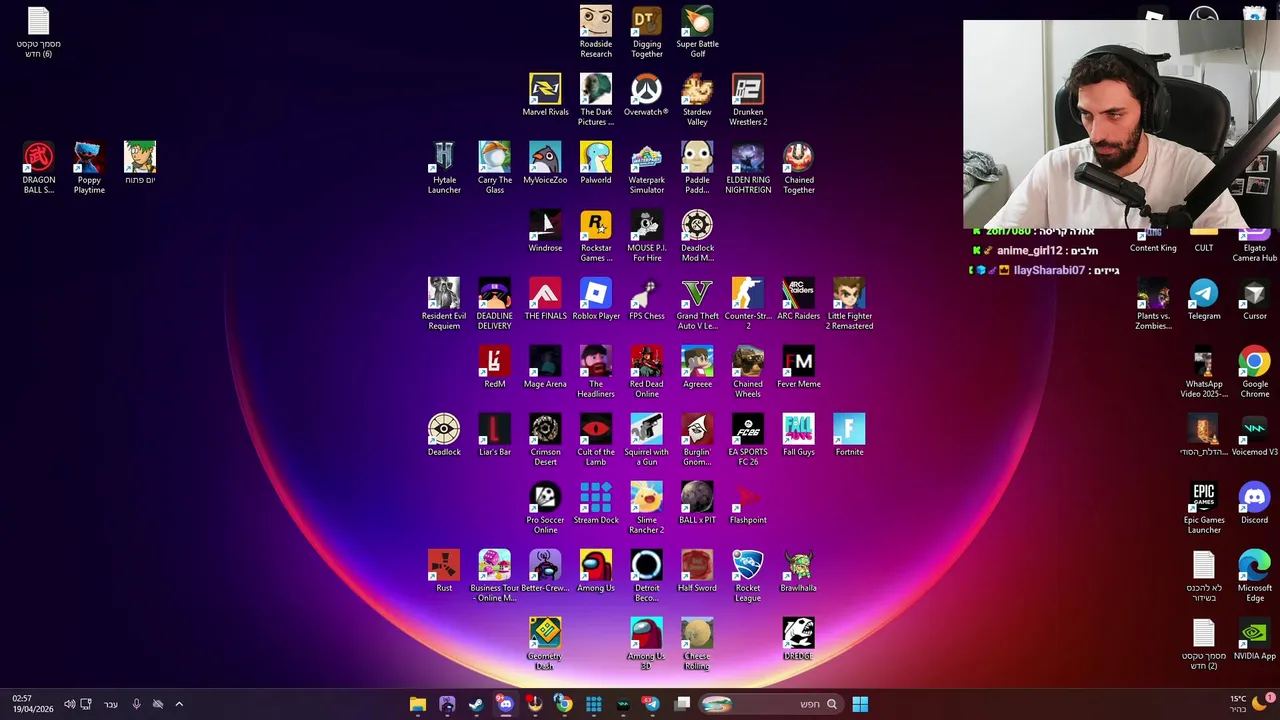Select the Carry The Glass icon
The width and height of the screenshot is (1280, 720).
click(495, 168)
